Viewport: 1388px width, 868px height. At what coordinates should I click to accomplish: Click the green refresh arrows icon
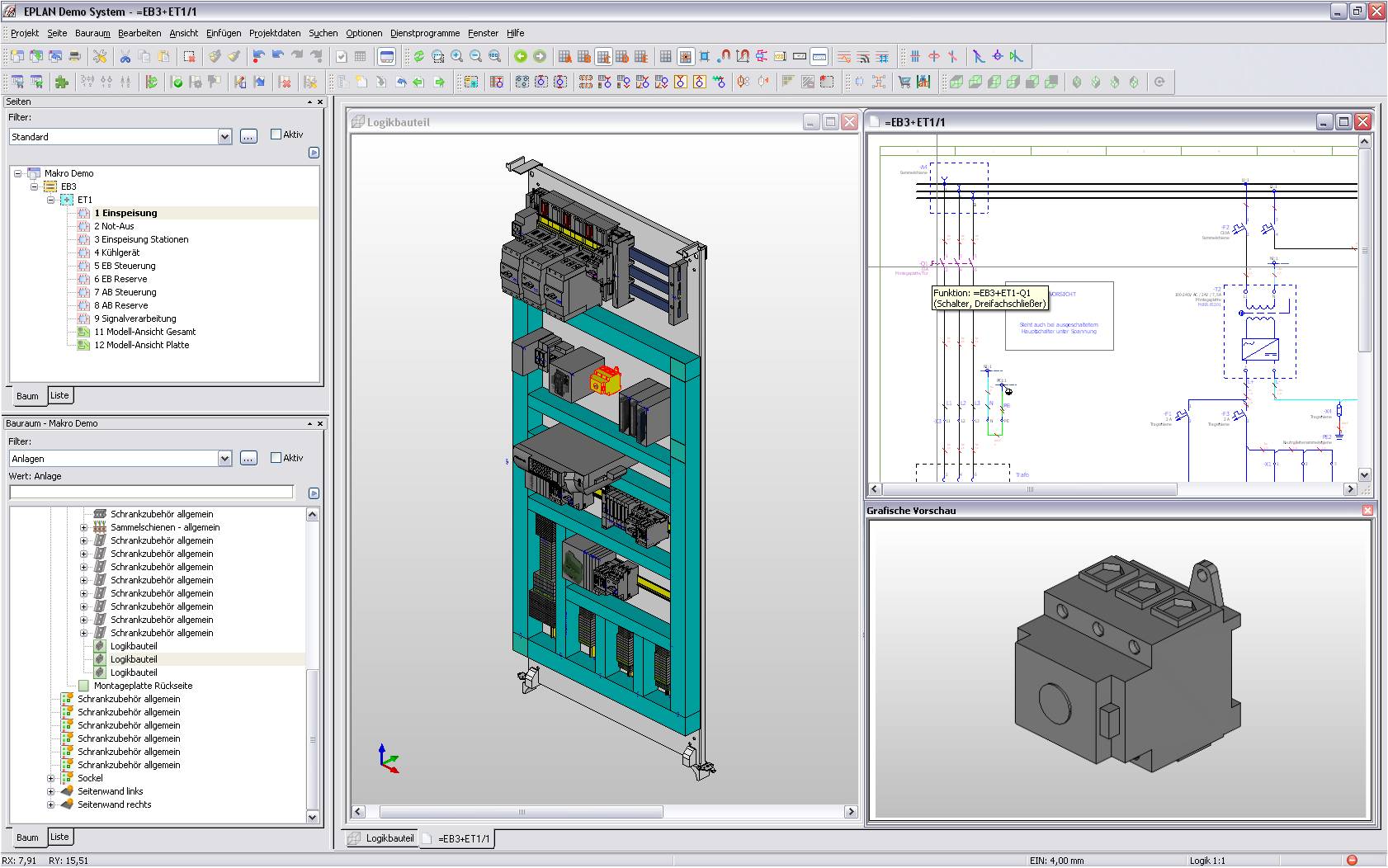[x=419, y=56]
